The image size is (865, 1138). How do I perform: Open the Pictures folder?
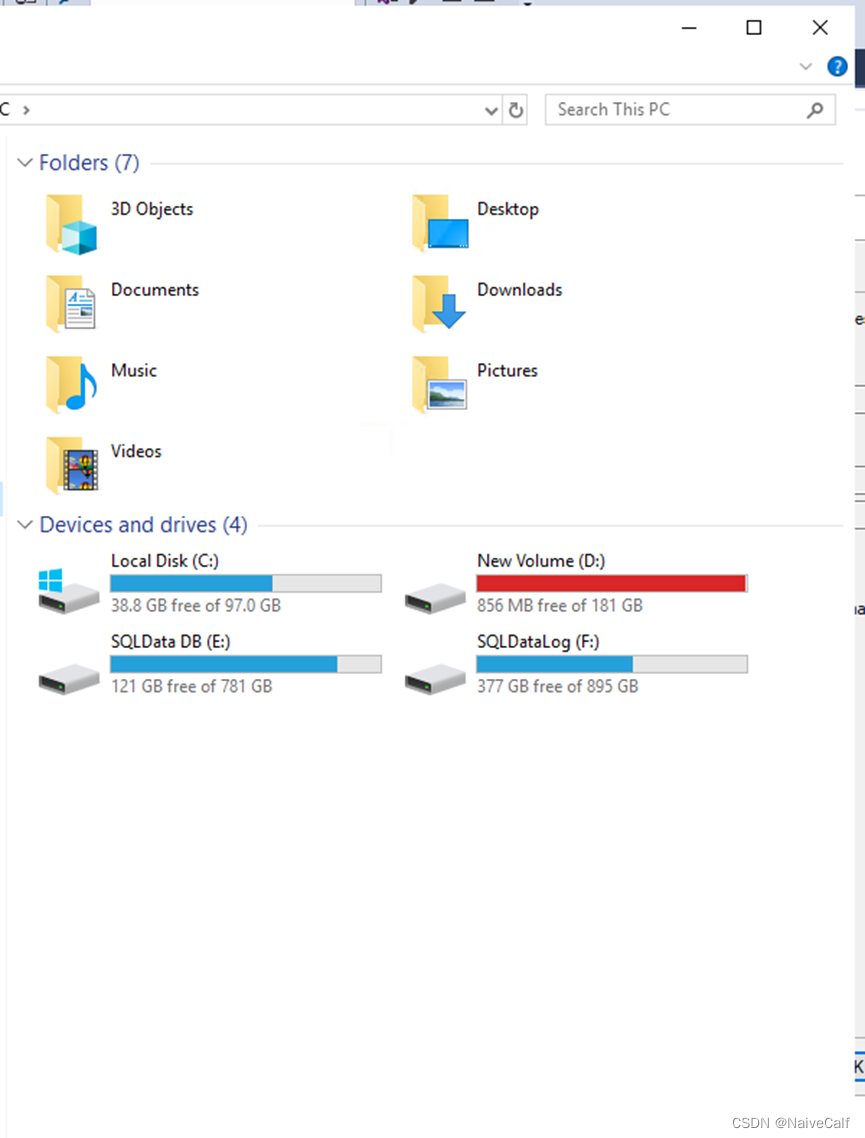[507, 371]
